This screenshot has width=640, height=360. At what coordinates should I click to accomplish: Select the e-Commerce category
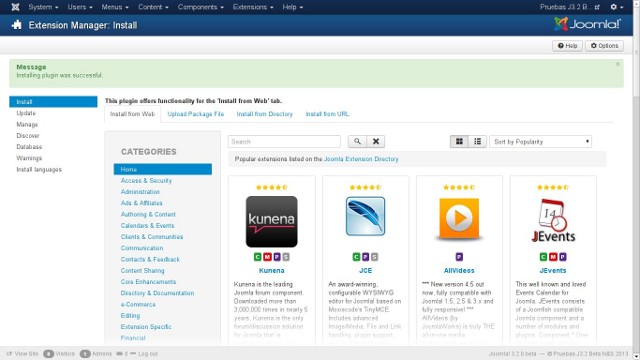coord(138,304)
